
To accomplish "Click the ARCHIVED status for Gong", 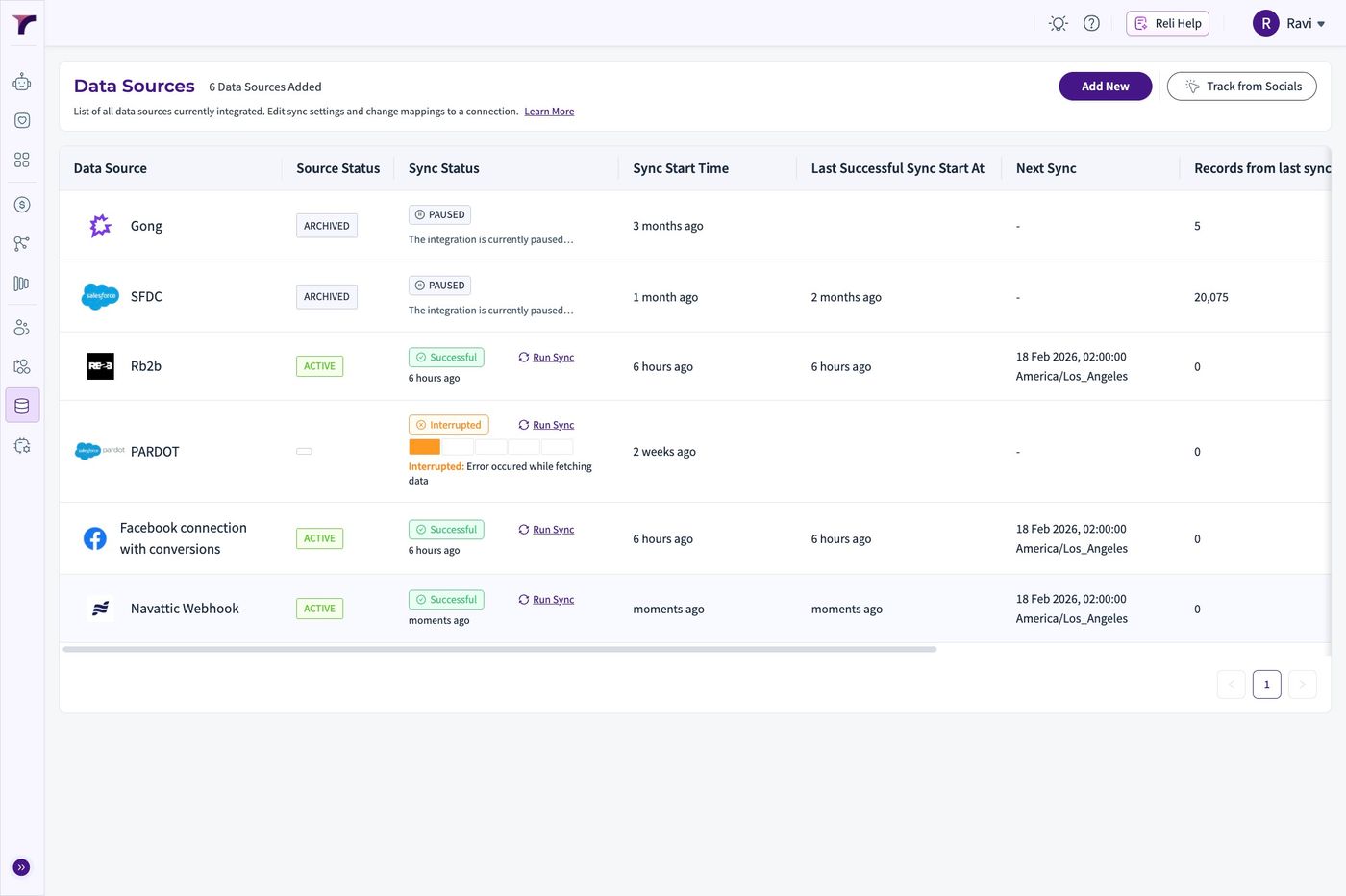I will [327, 226].
